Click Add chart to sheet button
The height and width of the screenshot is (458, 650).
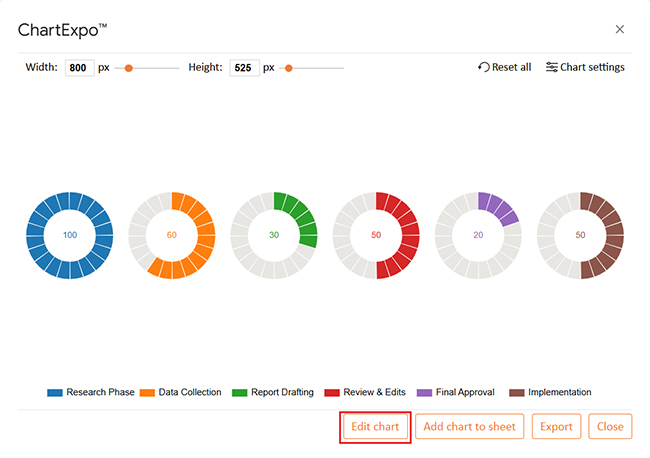pos(470,426)
